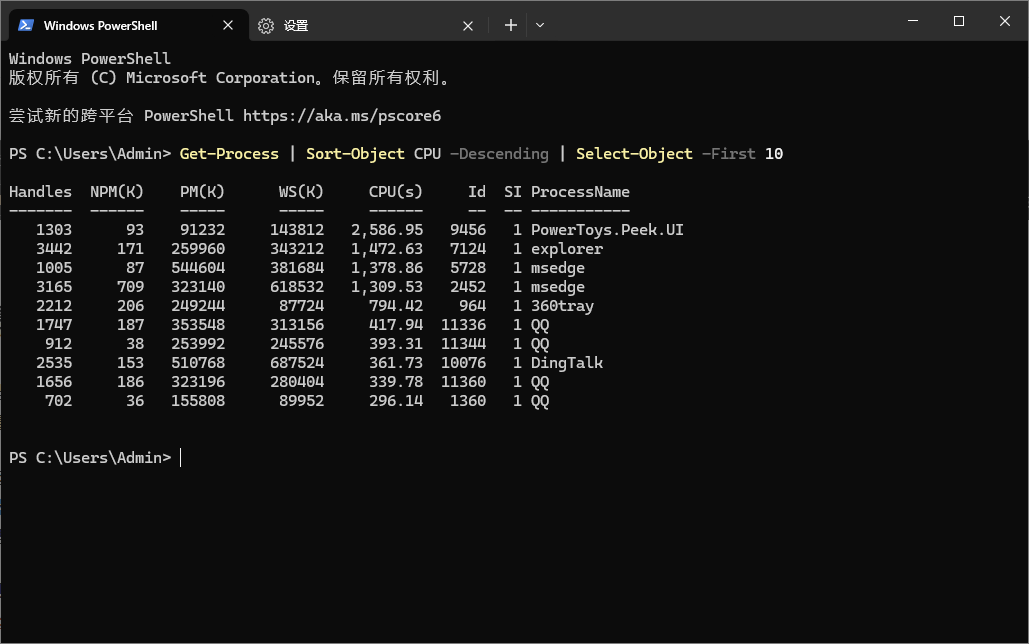
Task: Click the PowerToys.Peek.UI process name
Action: (x=607, y=230)
